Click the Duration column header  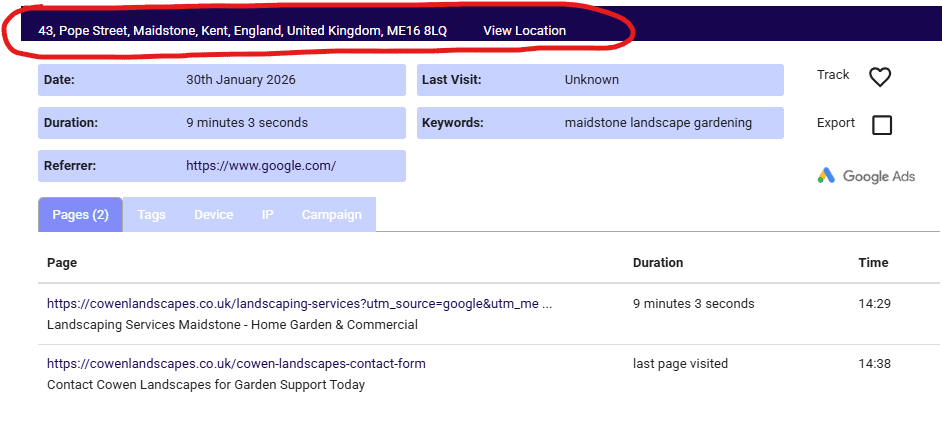point(658,263)
